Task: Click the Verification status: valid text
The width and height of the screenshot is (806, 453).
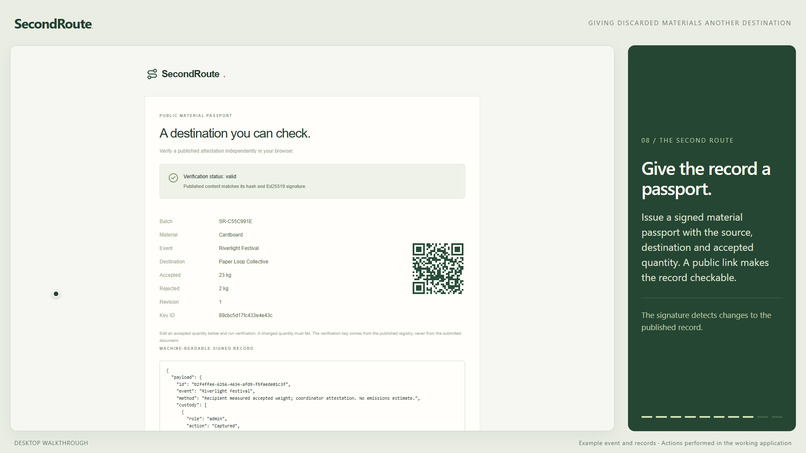Action: pyautogui.click(x=210, y=176)
